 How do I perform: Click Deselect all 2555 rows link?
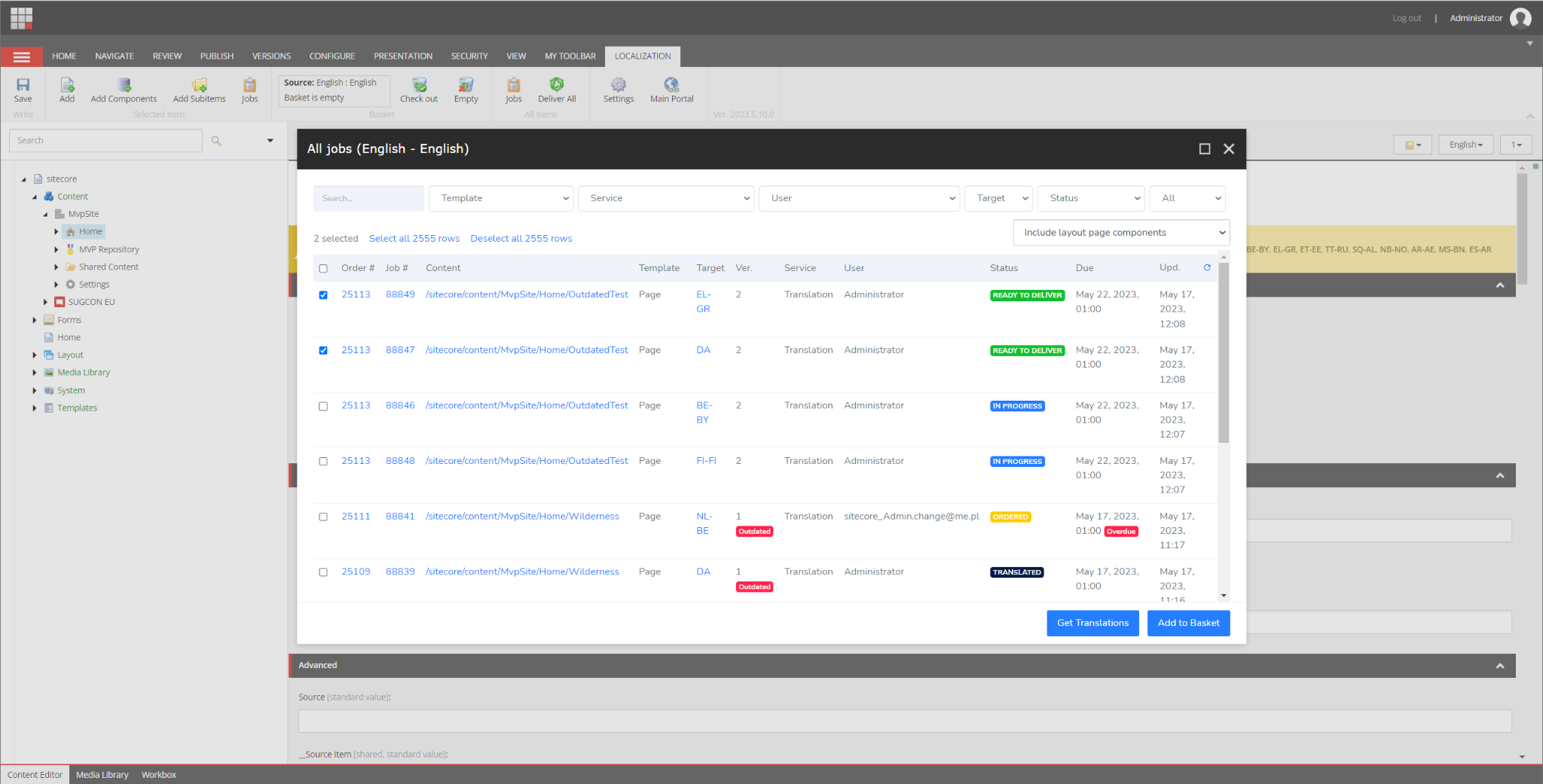tap(521, 239)
